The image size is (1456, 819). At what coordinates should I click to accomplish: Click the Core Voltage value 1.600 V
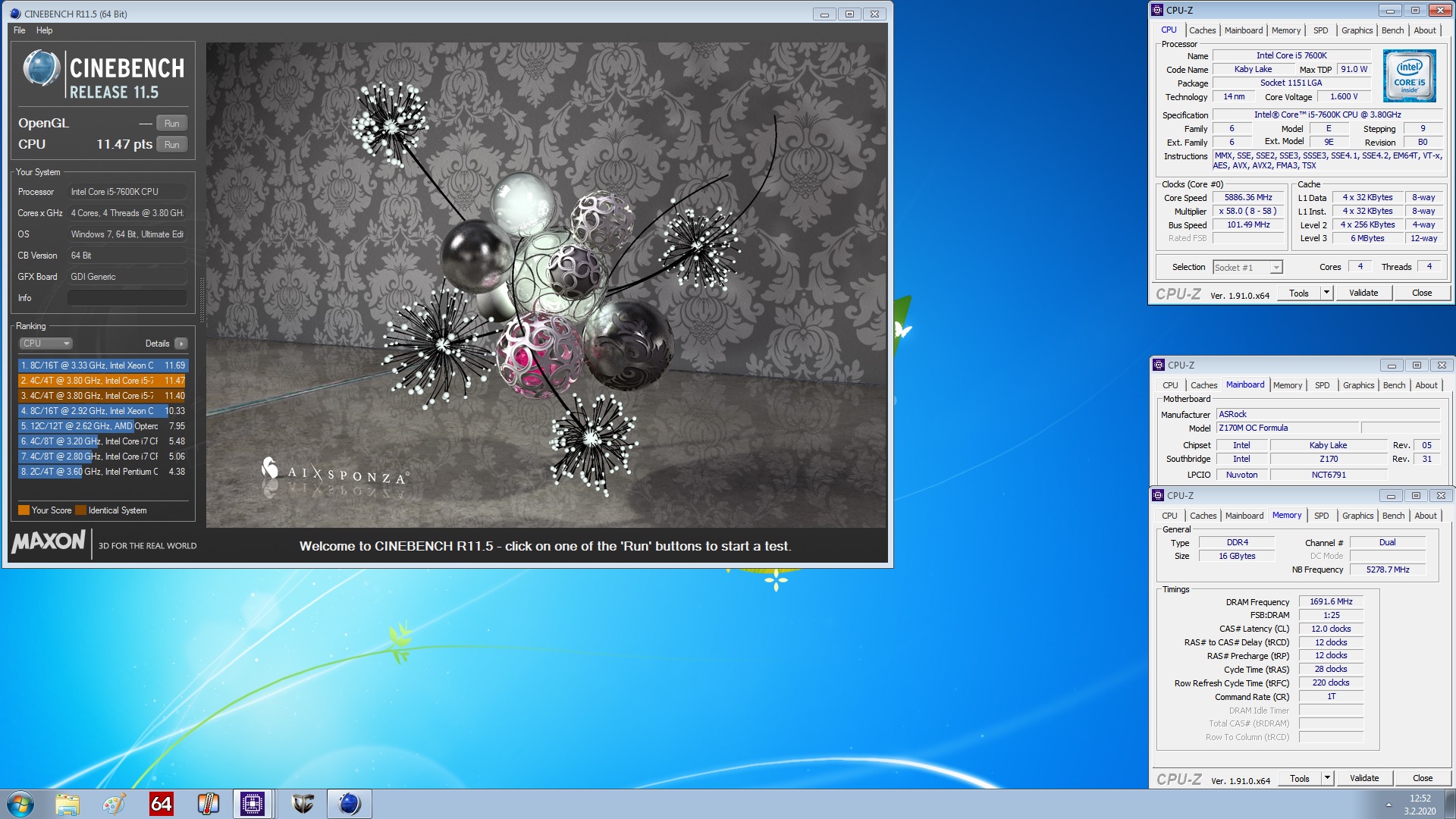1343,96
